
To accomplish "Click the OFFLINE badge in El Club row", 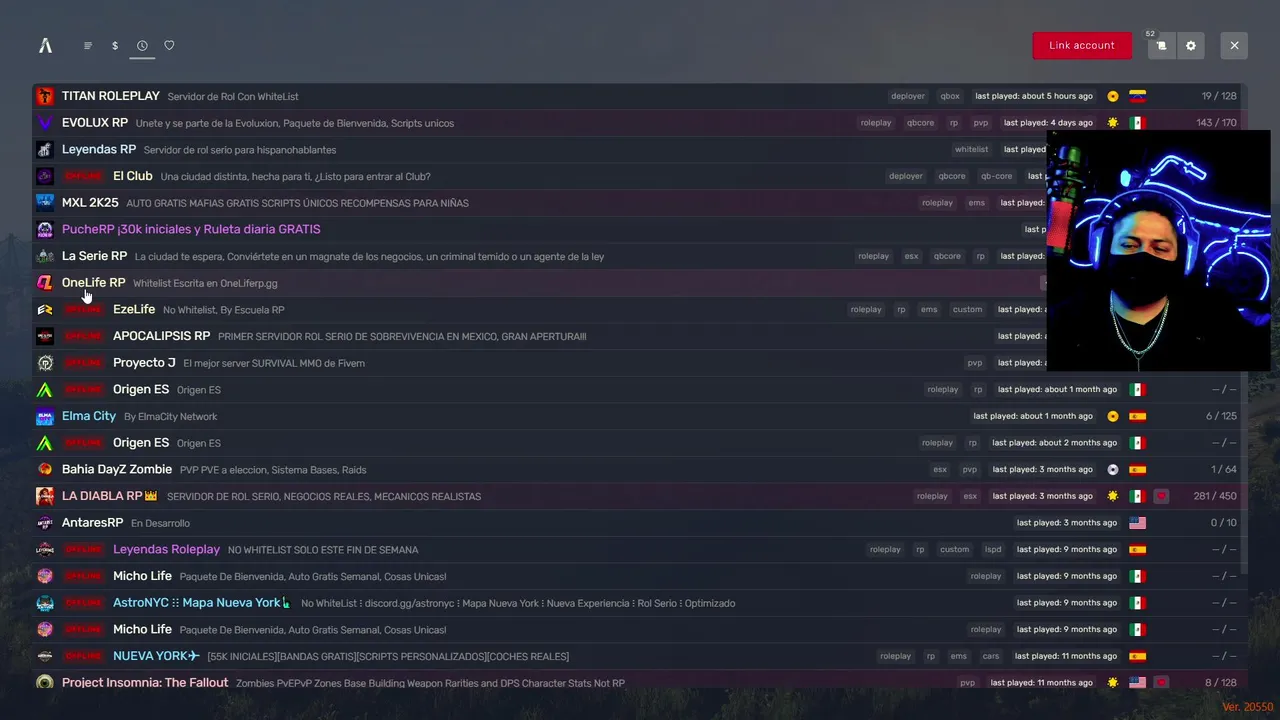I will coord(83,176).
